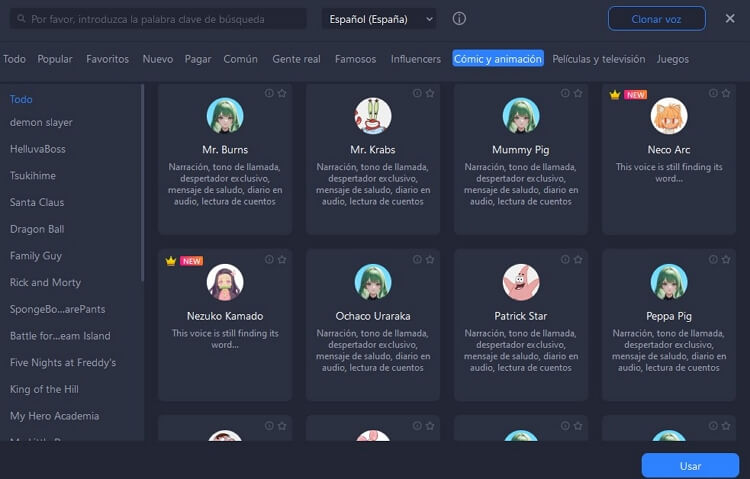Viewport: 750px width, 479px height.
Task: Click the sidebar category scrollbar
Action: point(142,183)
